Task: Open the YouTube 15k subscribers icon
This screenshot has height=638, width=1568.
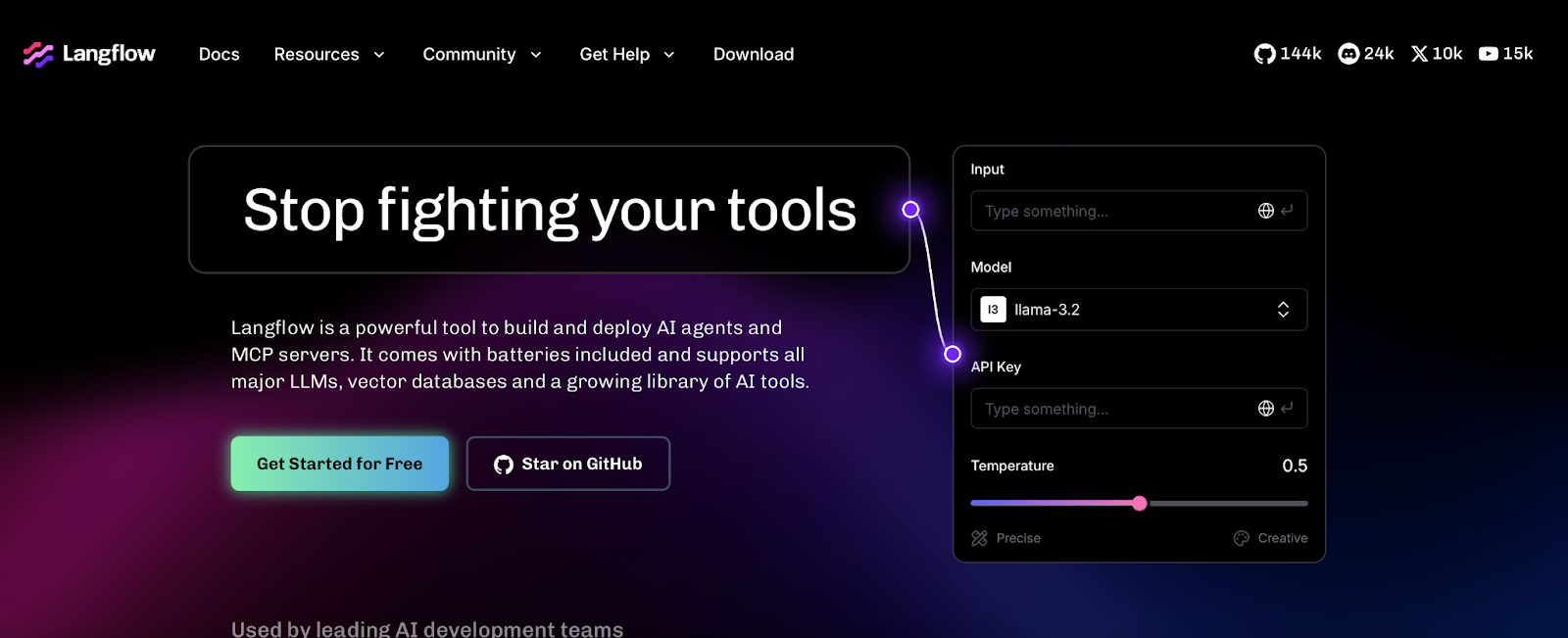Action: [1489, 54]
